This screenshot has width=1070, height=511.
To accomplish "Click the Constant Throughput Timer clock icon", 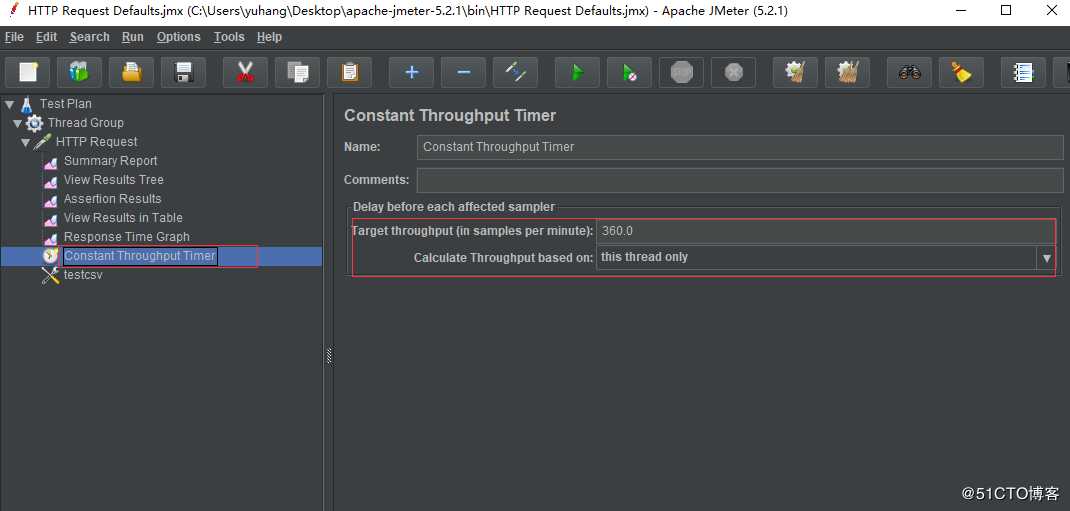I will tap(50, 256).
